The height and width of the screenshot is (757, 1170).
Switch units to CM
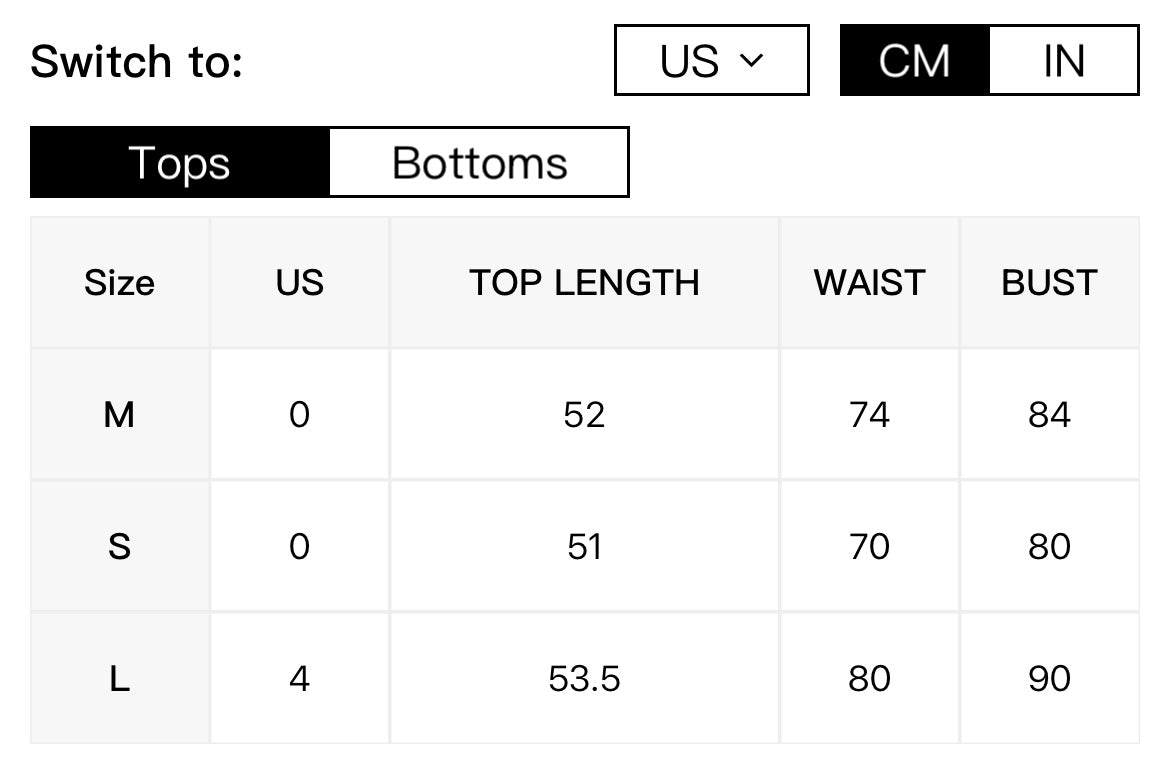pyautogui.click(x=915, y=60)
